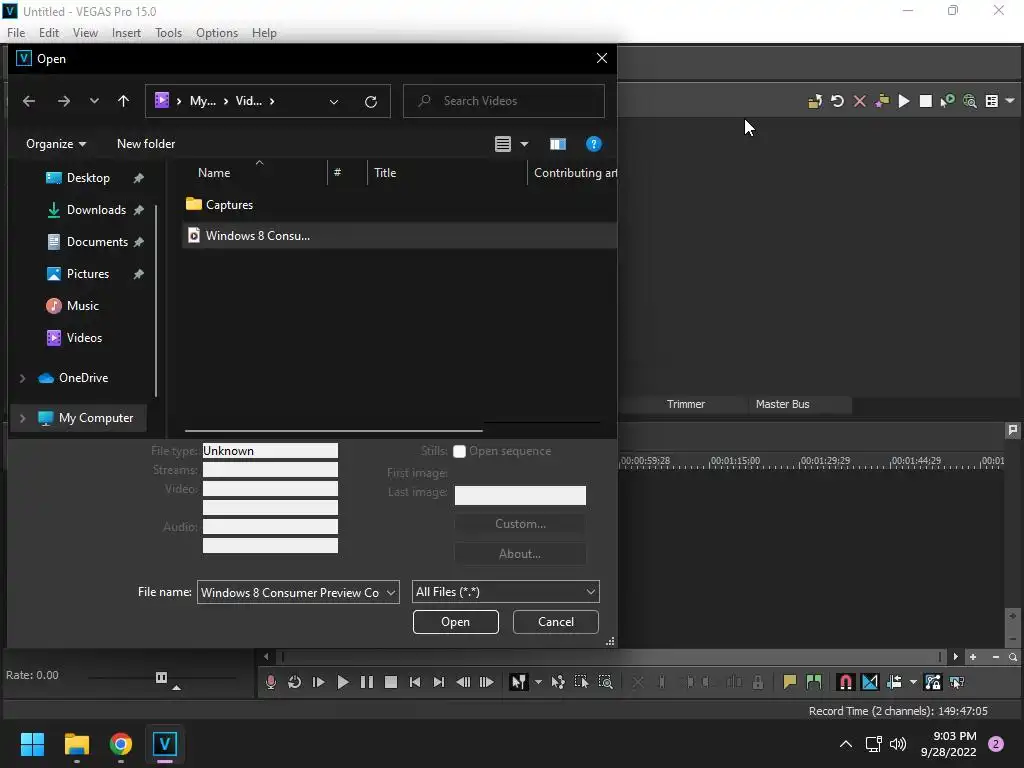
Task: Open the Options menu
Action: 217,33
